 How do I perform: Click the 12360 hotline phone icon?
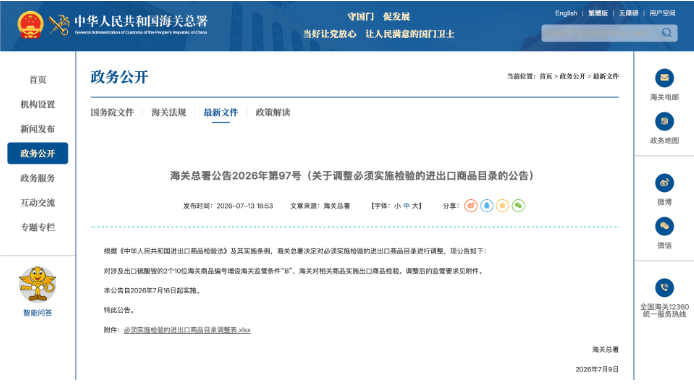coord(664,288)
